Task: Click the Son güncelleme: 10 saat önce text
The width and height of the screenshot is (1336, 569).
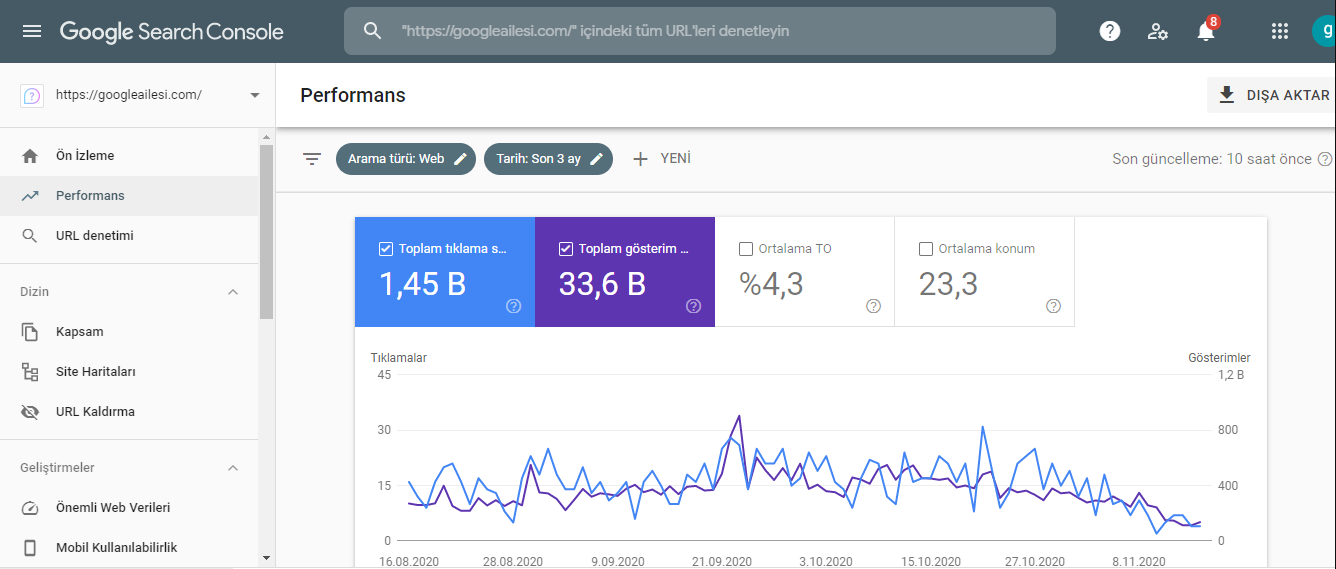Action: tap(1212, 159)
